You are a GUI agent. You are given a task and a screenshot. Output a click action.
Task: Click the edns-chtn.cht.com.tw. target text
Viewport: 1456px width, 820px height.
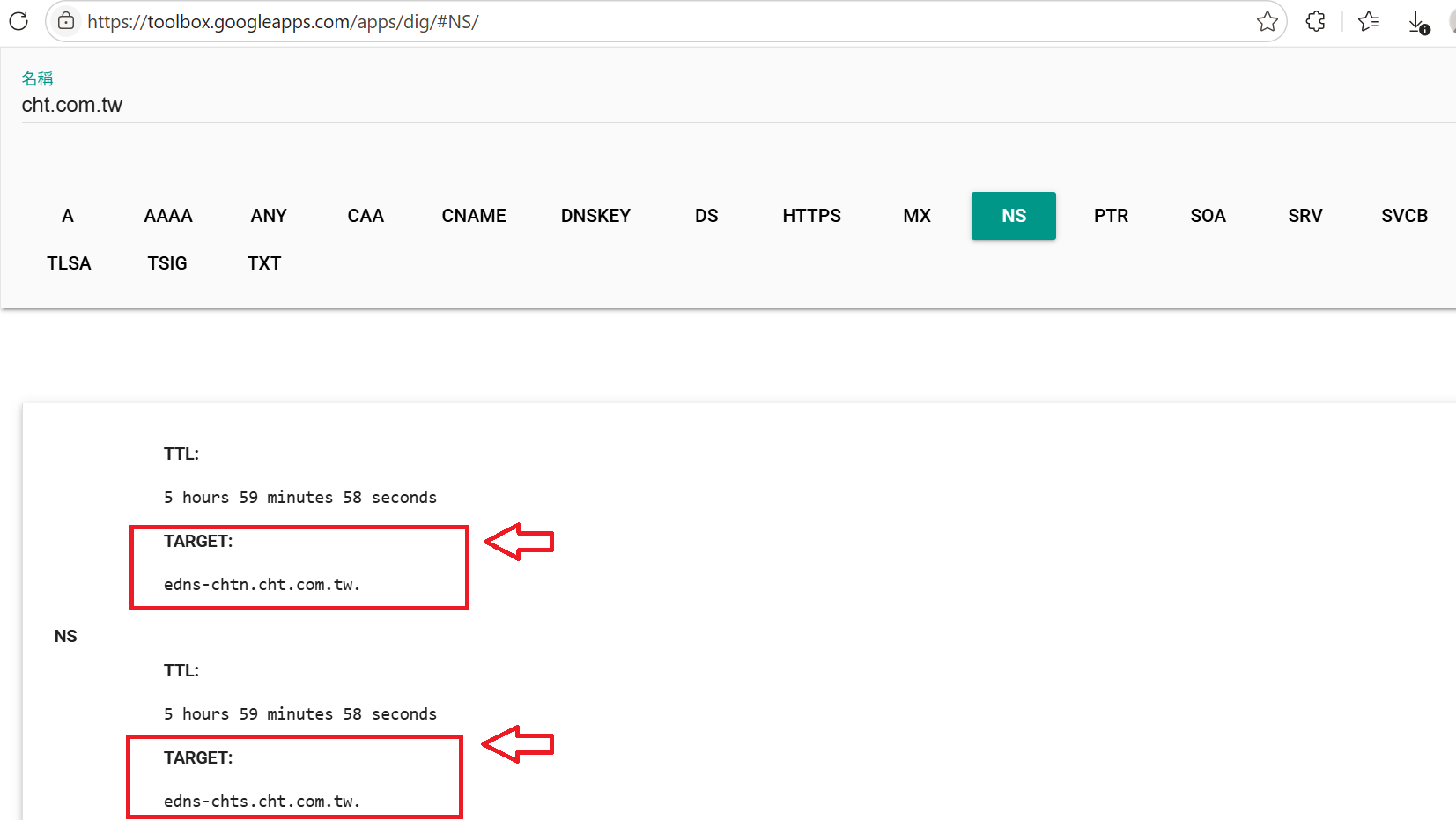click(262, 585)
